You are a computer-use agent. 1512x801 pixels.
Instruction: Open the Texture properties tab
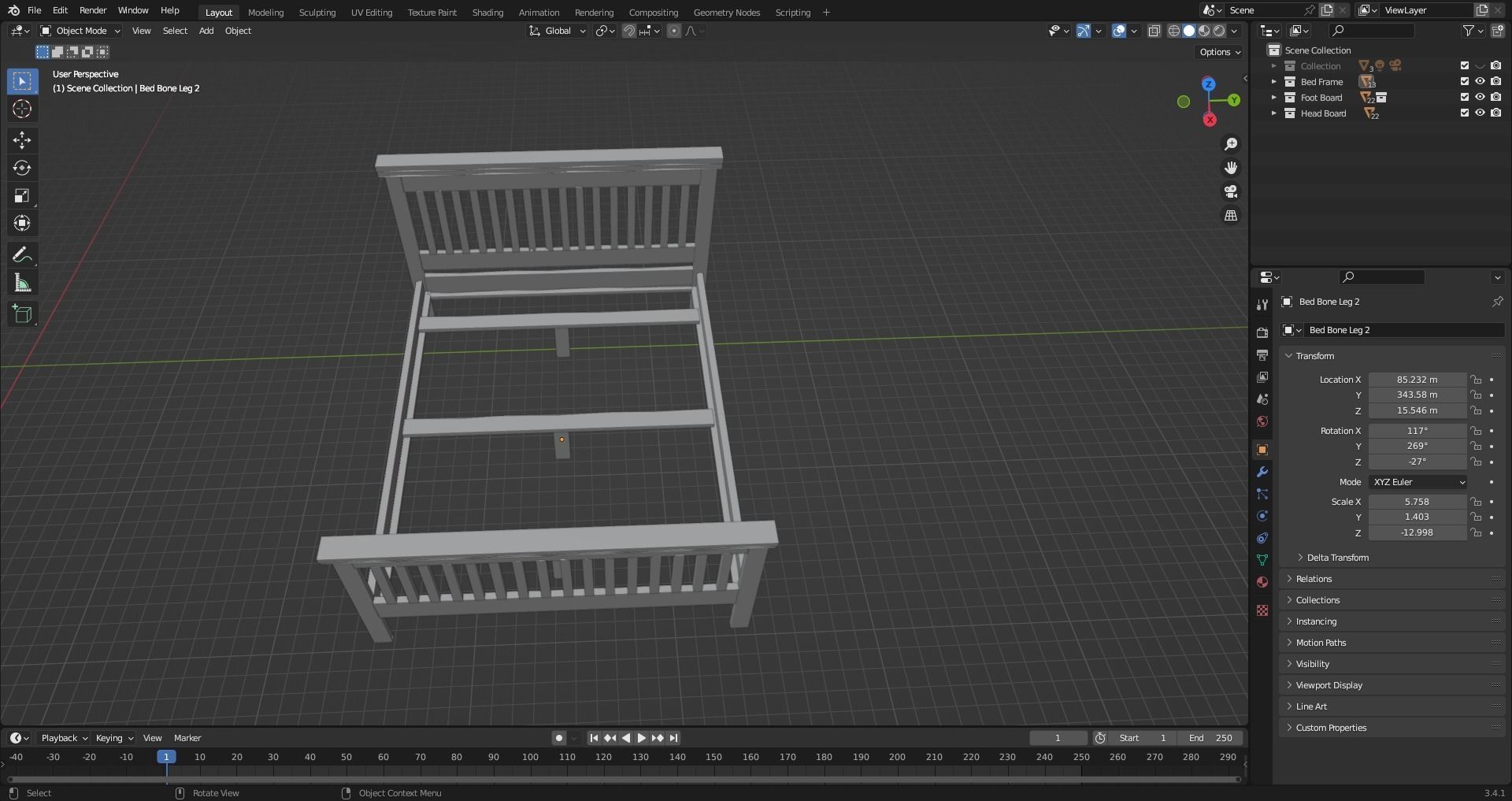[1262, 610]
